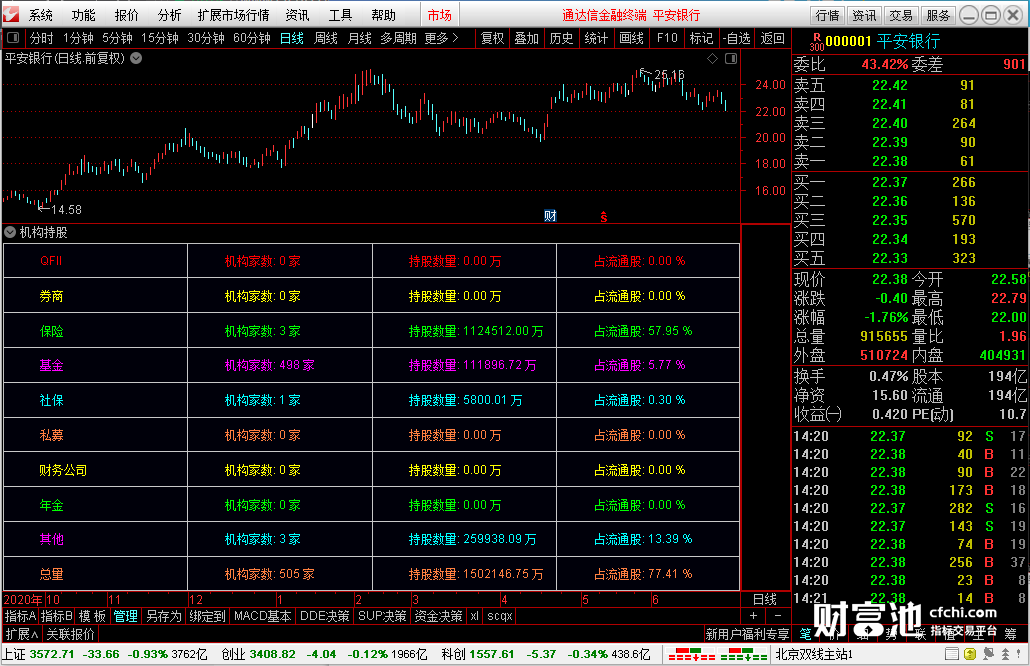The height and width of the screenshot is (666, 1030).
Task: Switch to the 15分钟 period
Action: click(x=160, y=38)
